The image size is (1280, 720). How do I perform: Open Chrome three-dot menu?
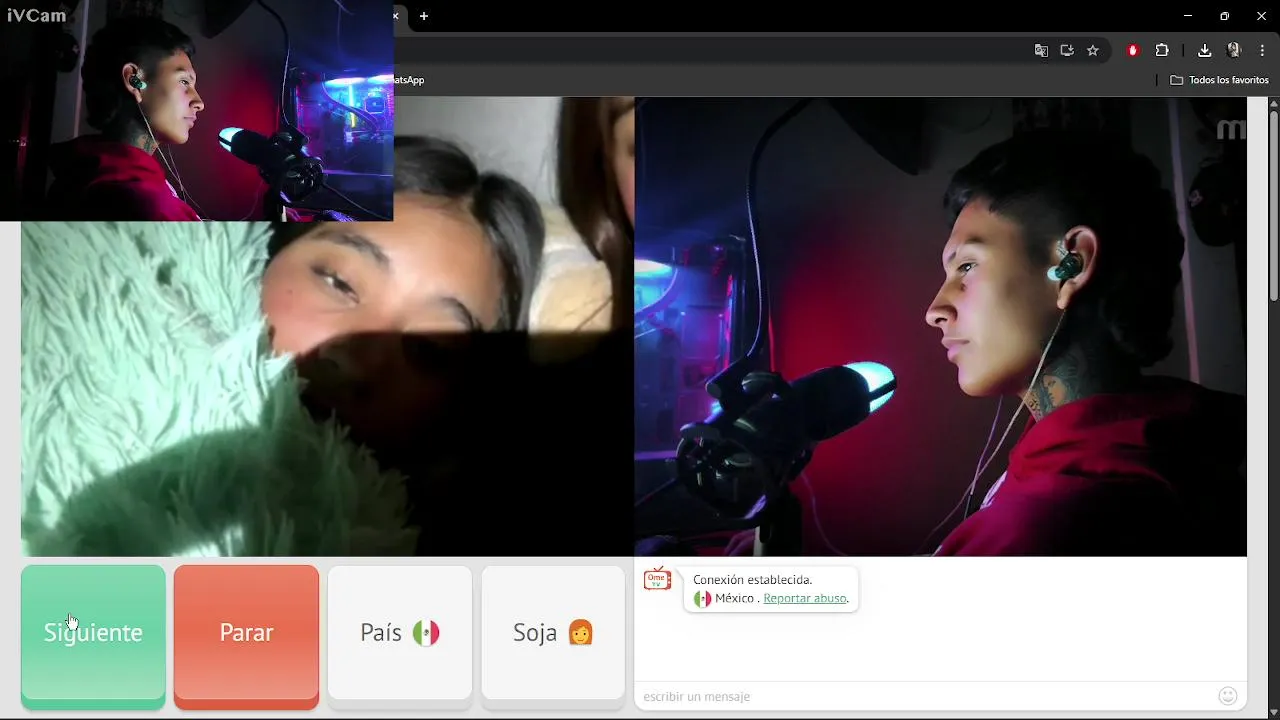1262,50
